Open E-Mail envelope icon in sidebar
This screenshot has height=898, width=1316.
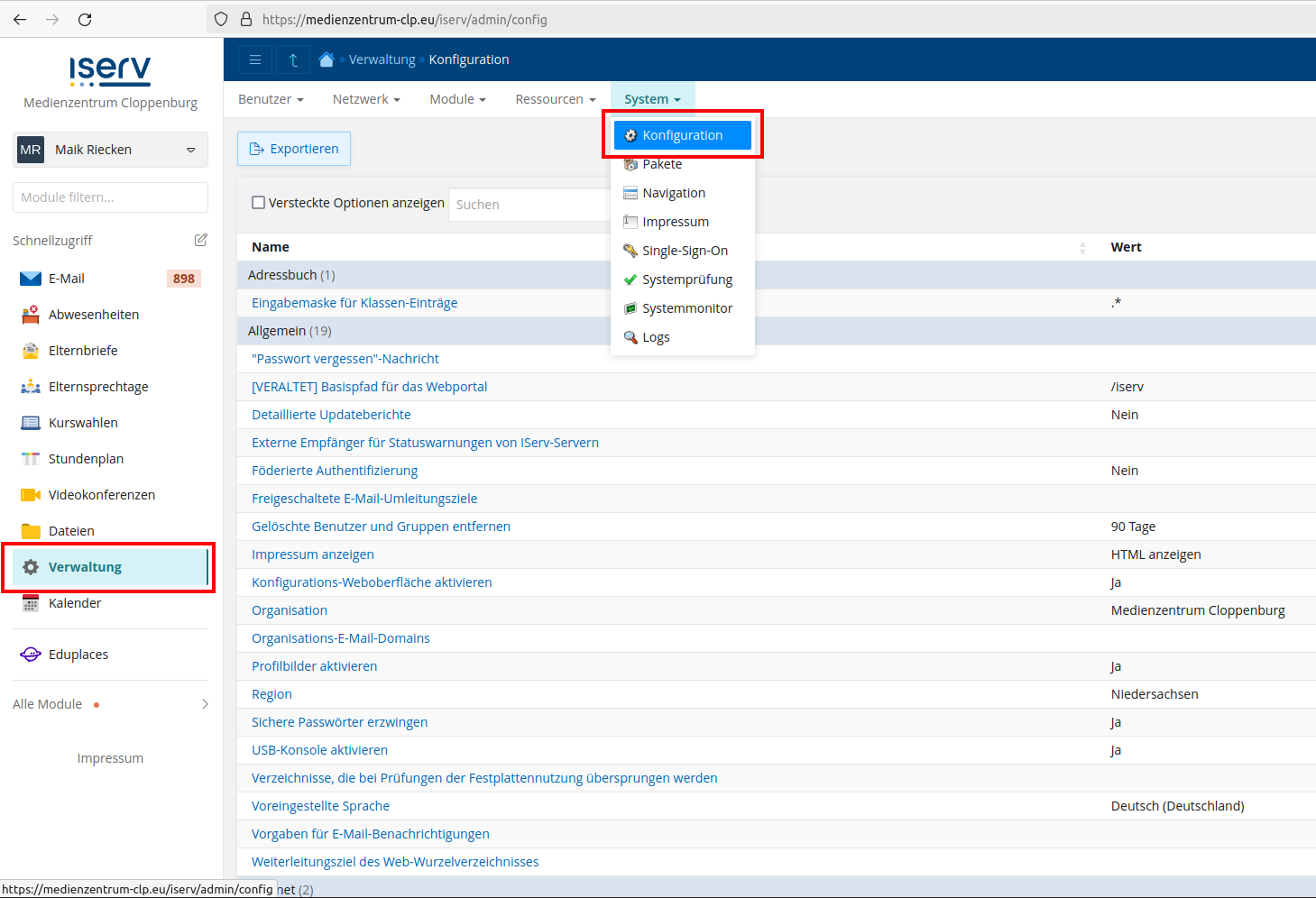[x=31, y=279]
